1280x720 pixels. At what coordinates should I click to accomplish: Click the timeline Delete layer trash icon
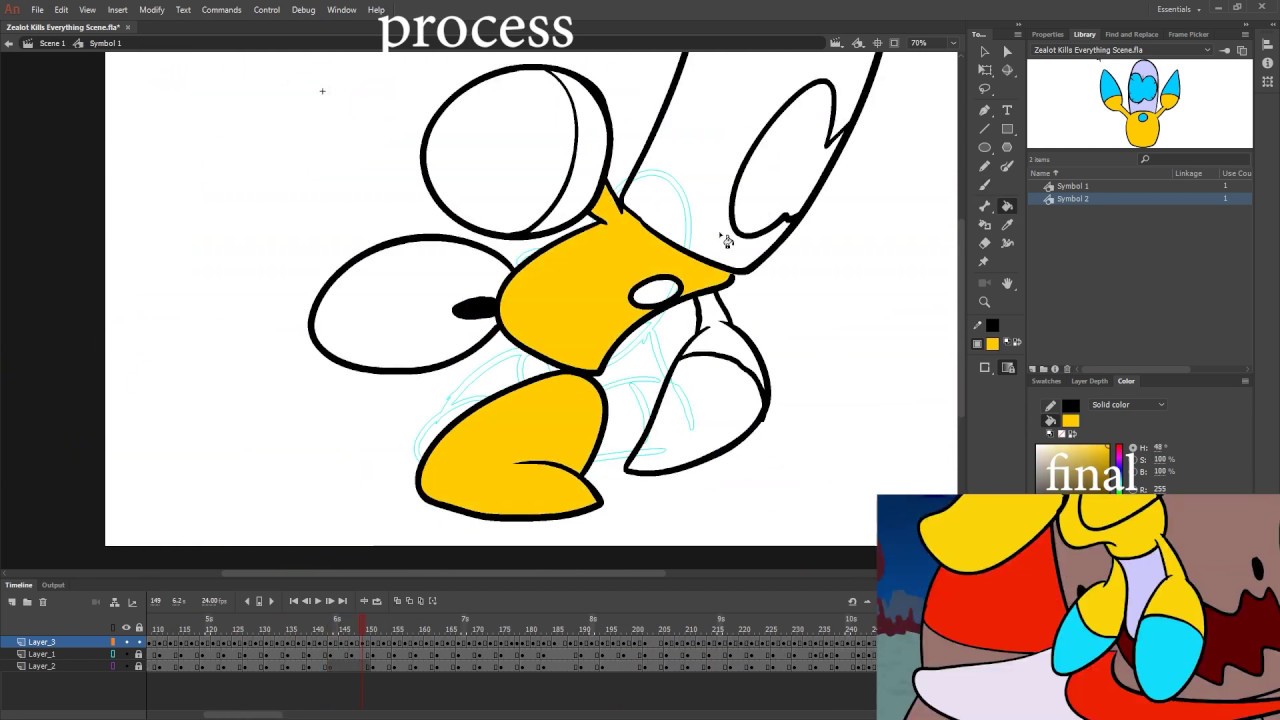(x=42, y=602)
